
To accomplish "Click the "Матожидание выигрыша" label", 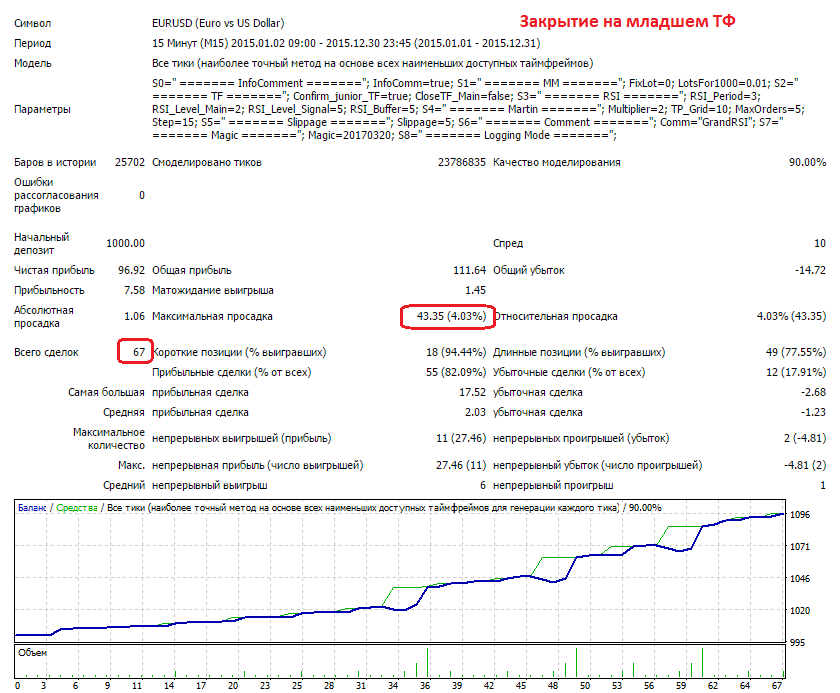I will tap(213, 290).
